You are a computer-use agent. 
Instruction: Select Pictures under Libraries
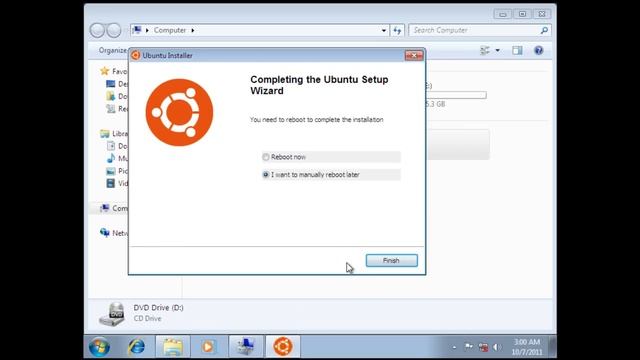point(117,171)
